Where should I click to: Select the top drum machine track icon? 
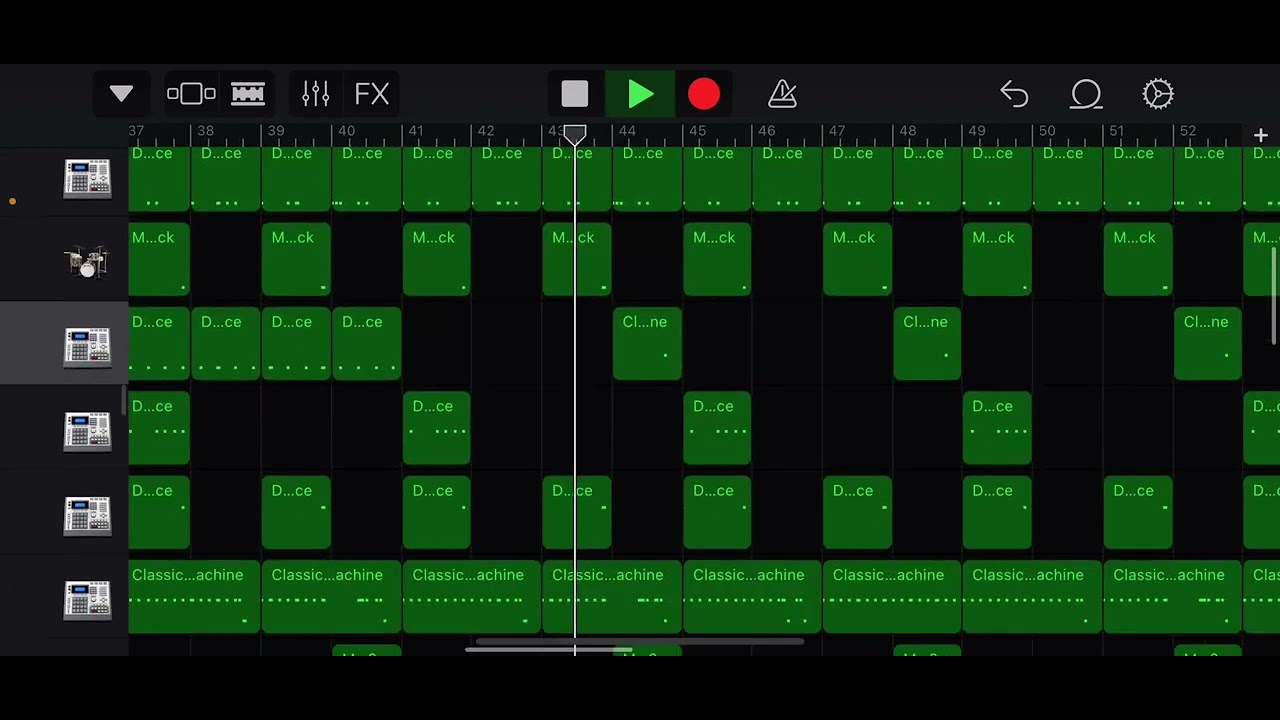(87, 178)
